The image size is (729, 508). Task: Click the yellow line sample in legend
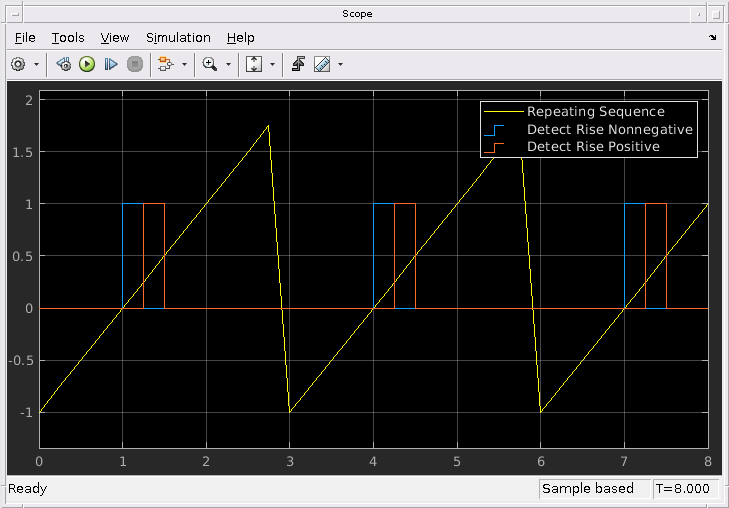point(504,112)
